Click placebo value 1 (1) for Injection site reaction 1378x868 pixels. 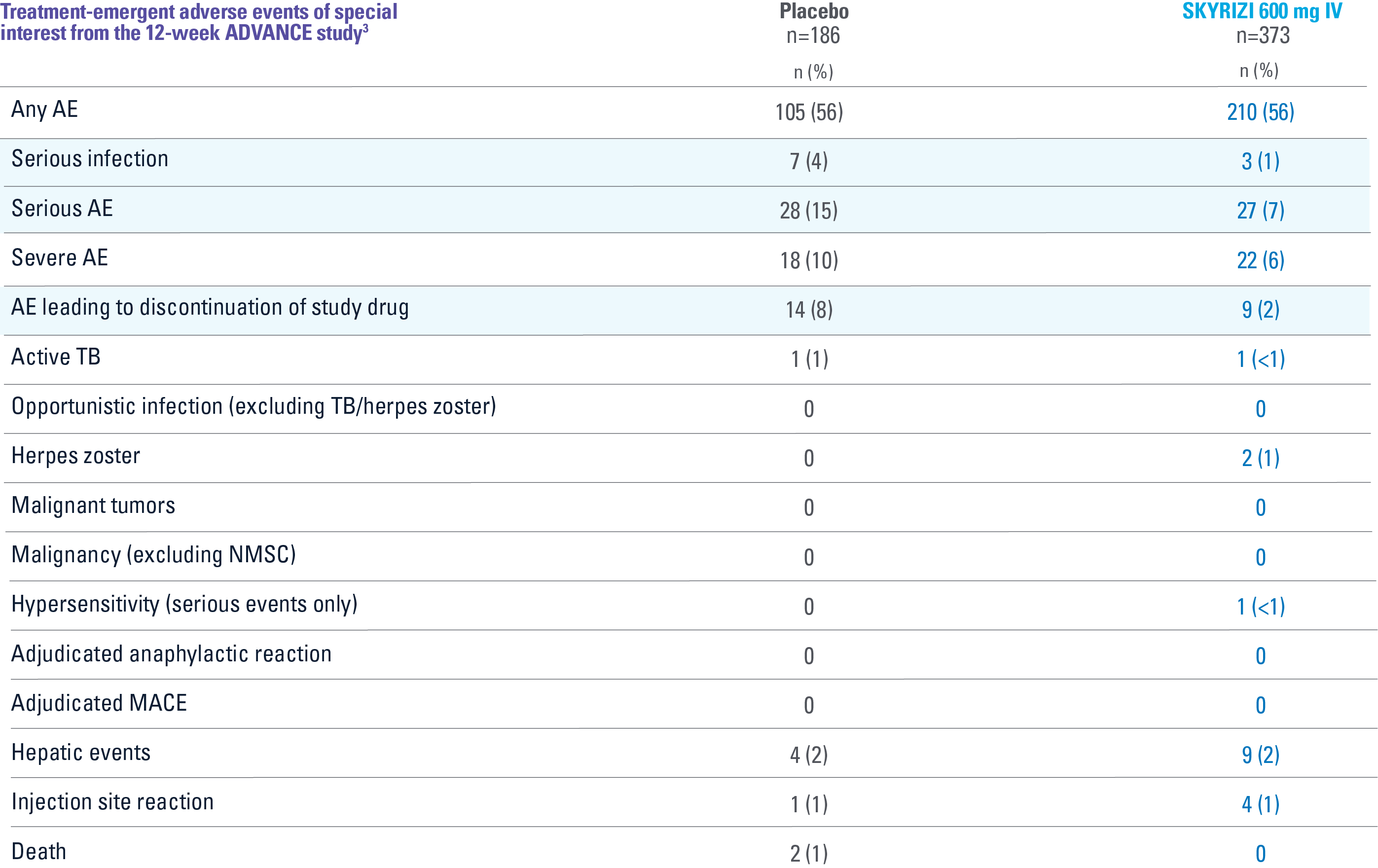click(x=809, y=804)
